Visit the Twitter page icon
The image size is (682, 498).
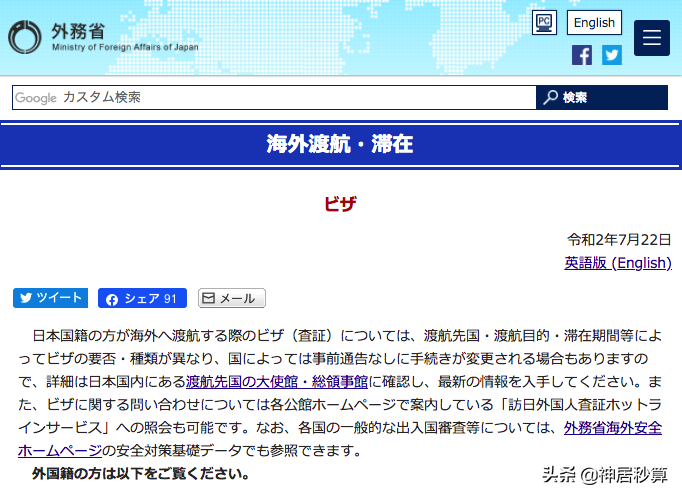click(612, 55)
